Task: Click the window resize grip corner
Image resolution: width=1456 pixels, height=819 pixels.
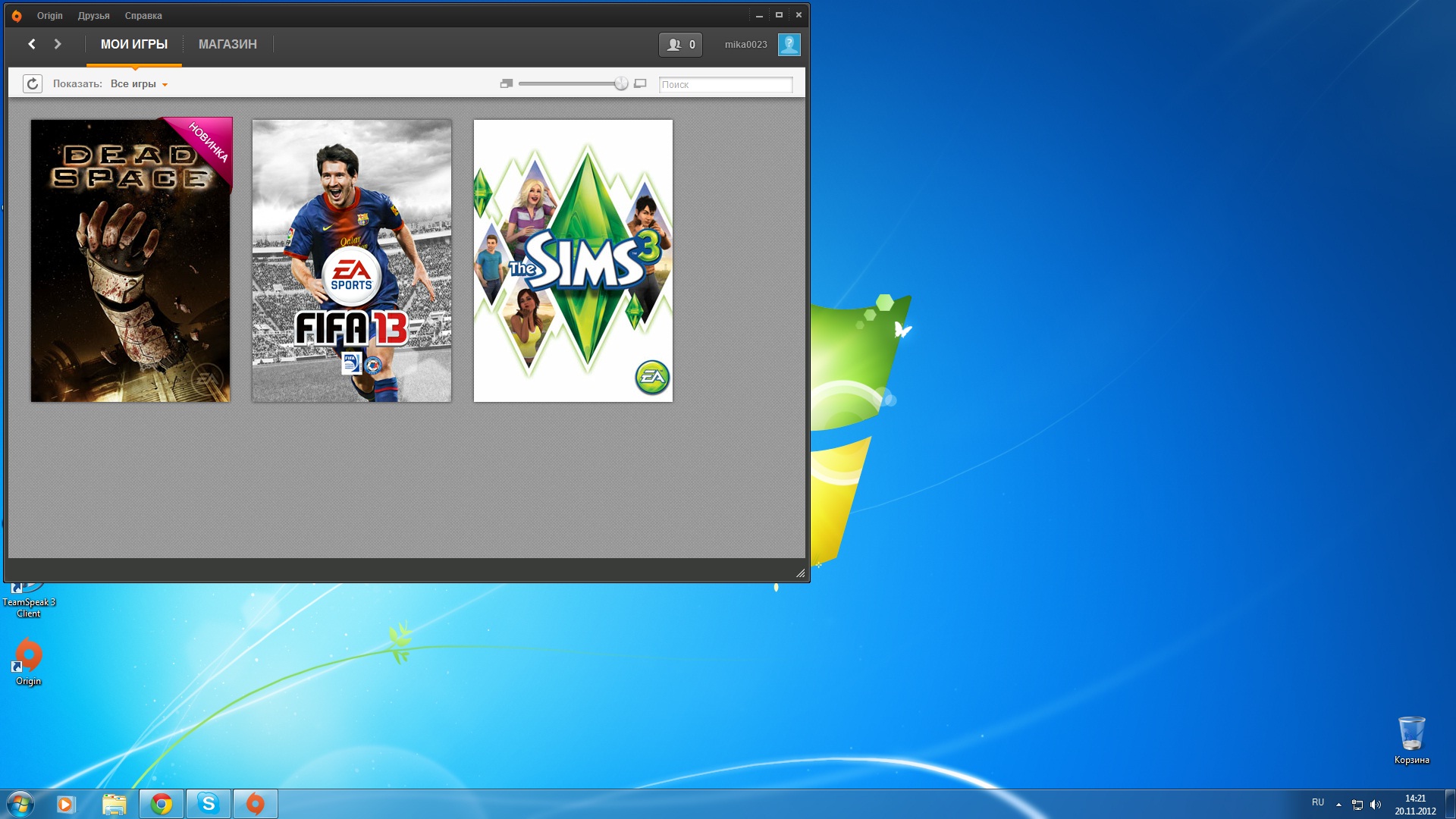Action: (x=801, y=573)
